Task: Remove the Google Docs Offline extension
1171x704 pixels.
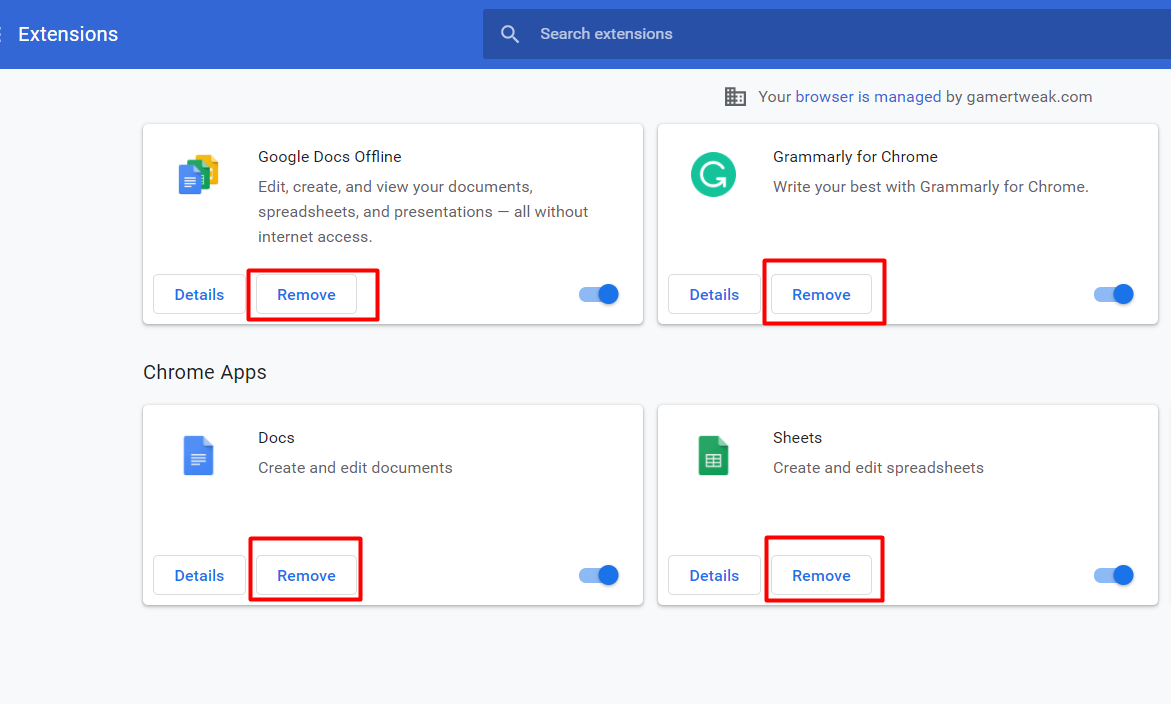Action: tap(306, 294)
